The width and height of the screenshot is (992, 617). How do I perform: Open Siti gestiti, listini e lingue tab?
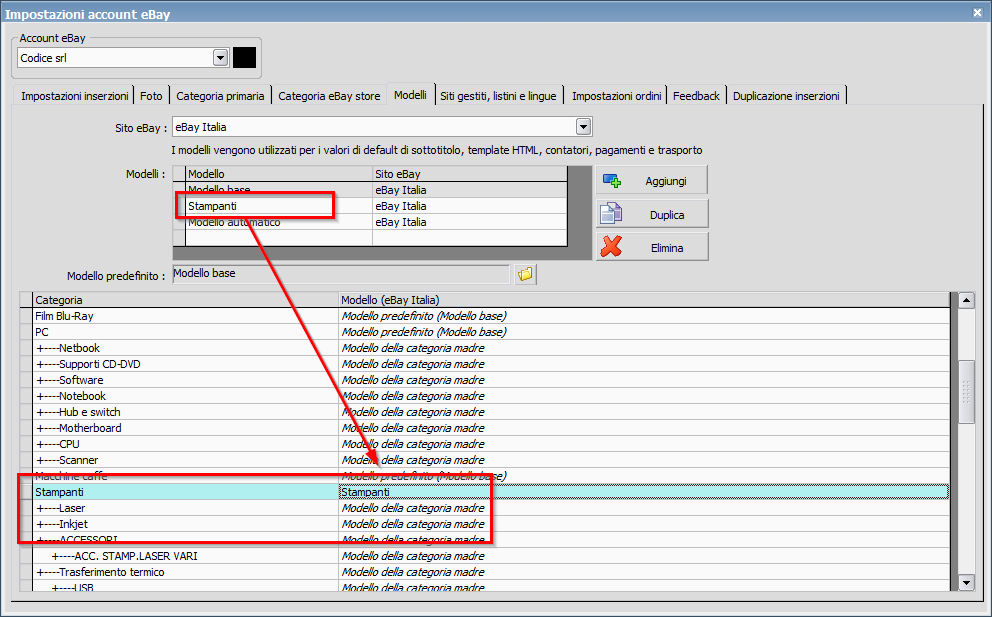point(499,96)
